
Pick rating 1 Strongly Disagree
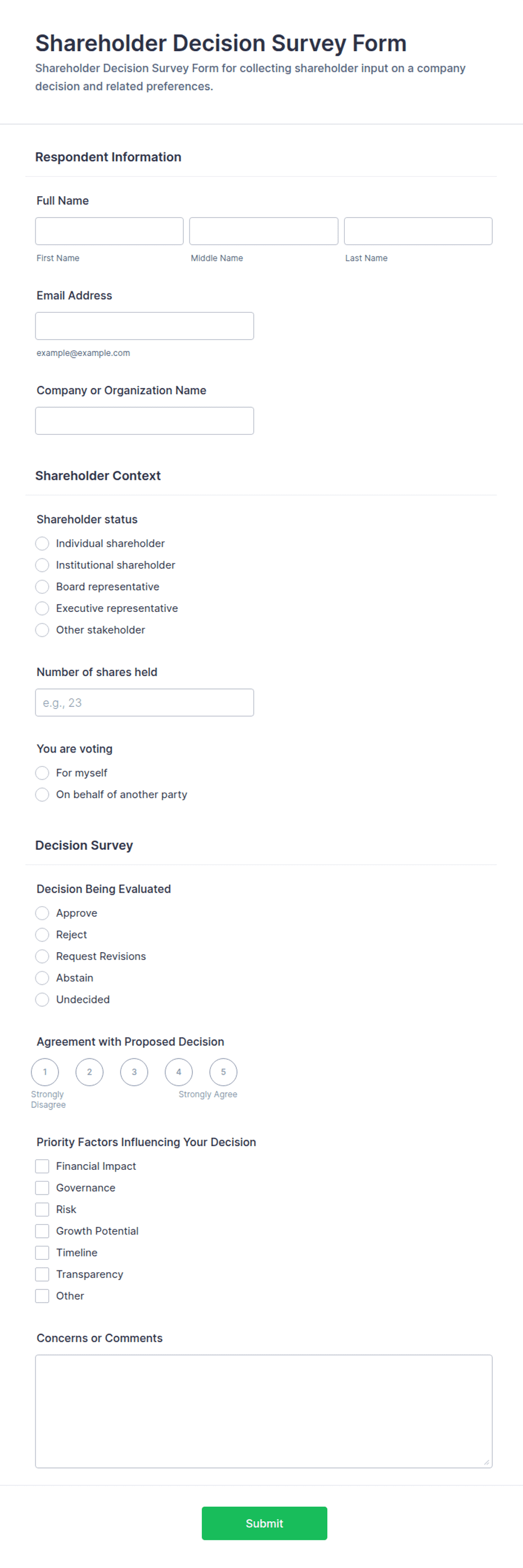tap(45, 1072)
